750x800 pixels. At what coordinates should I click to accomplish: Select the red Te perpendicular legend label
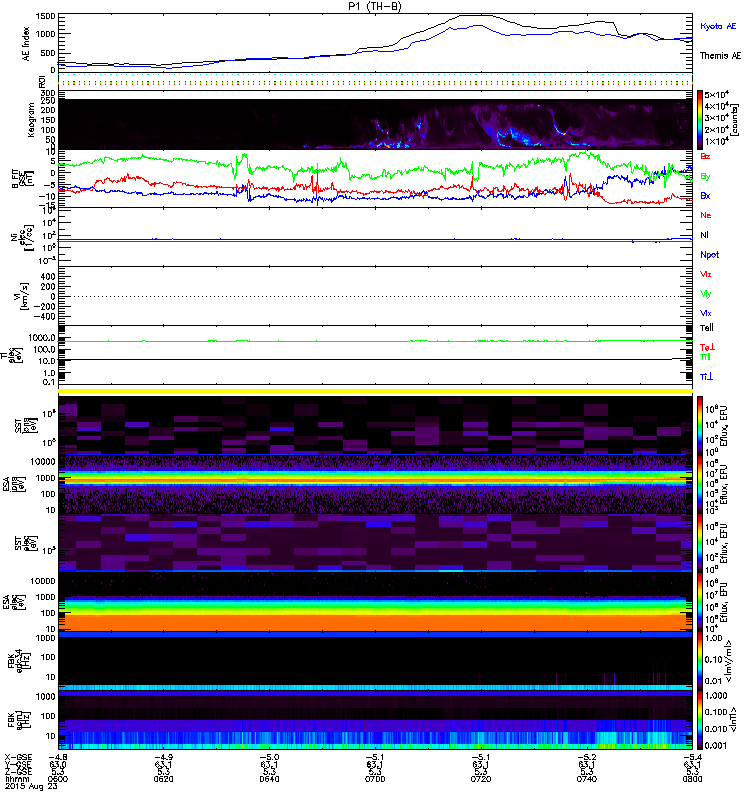pyautogui.click(x=707, y=347)
